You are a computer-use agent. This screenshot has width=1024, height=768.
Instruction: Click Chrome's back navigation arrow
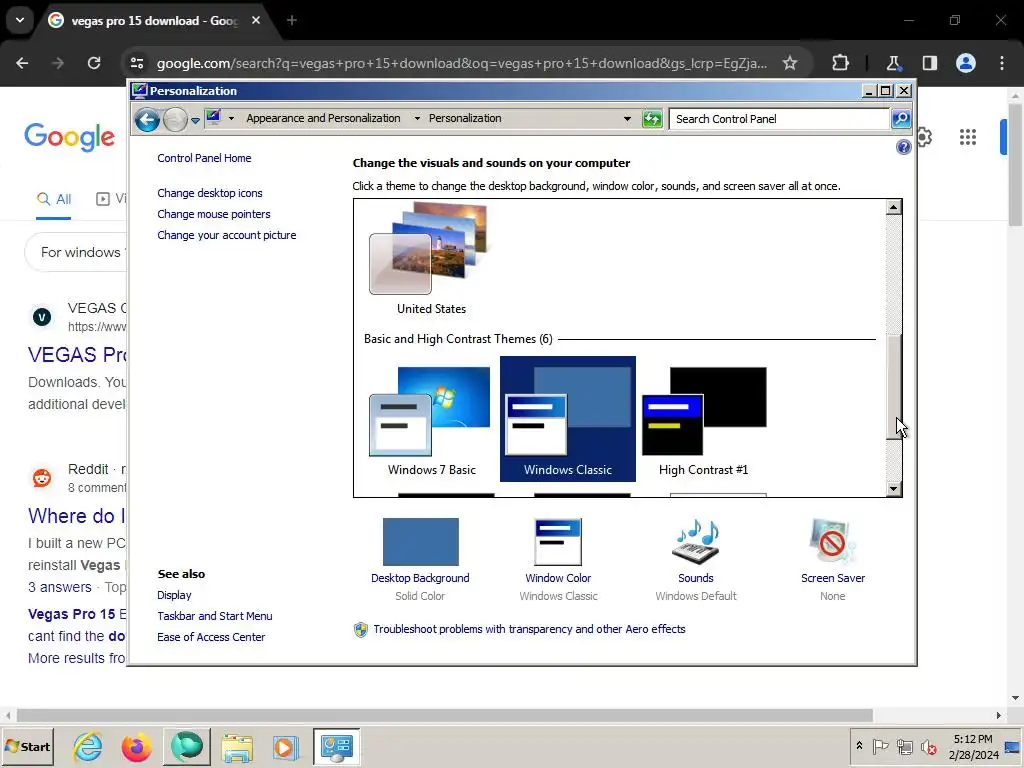[x=22, y=63]
